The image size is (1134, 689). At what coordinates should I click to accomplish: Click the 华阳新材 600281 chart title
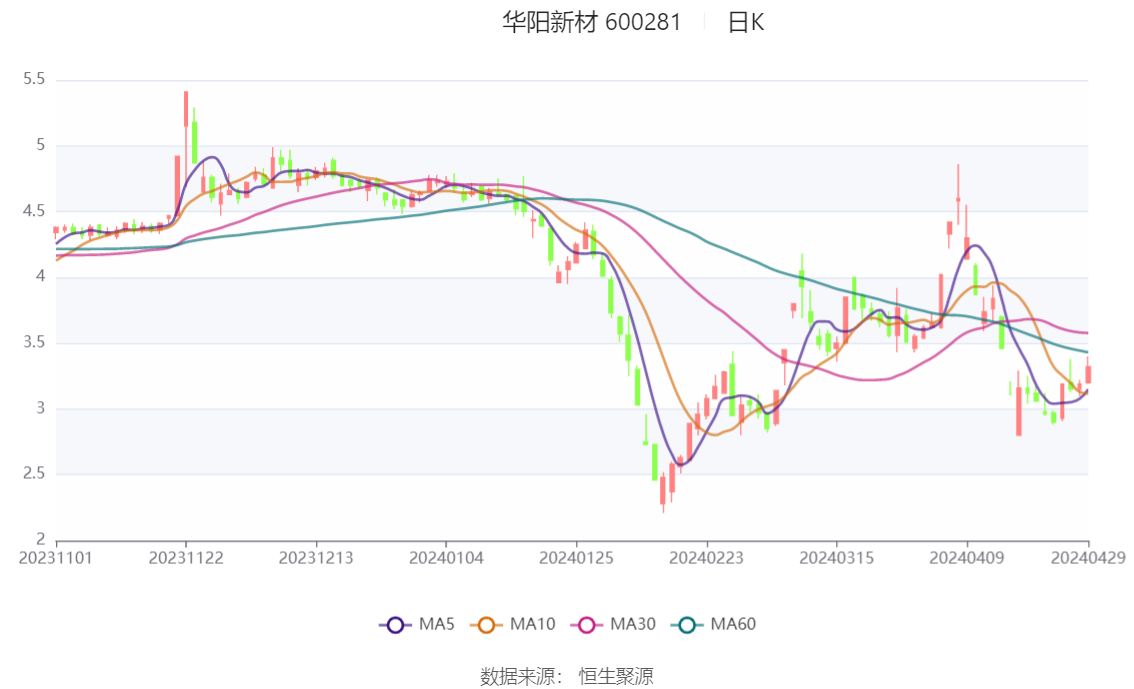[592, 22]
